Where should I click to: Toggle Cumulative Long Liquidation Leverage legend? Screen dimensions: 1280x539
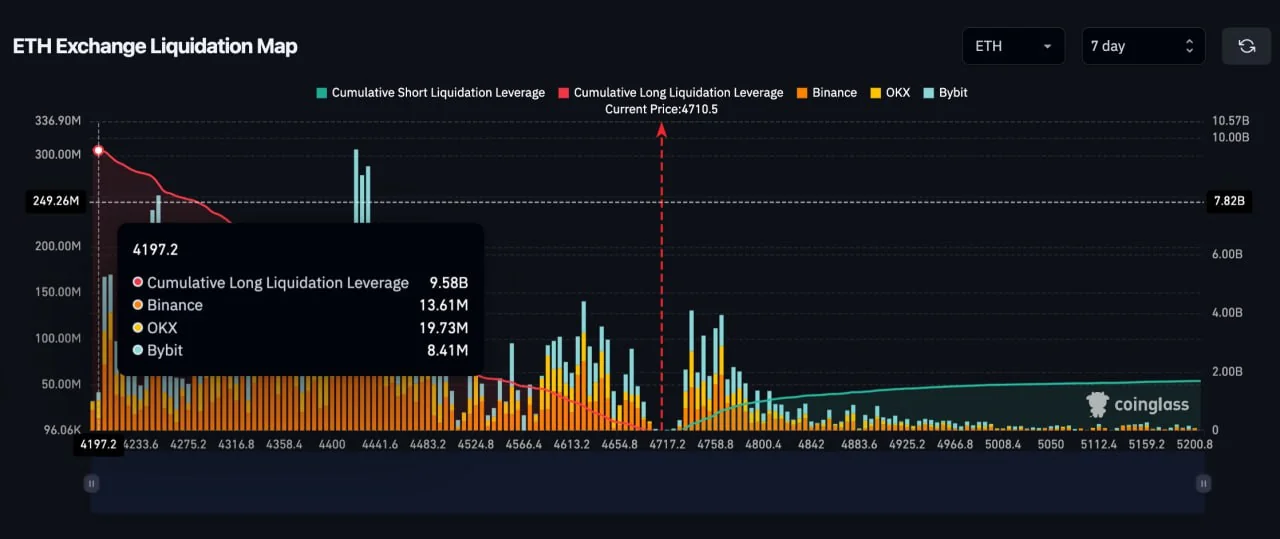670,93
